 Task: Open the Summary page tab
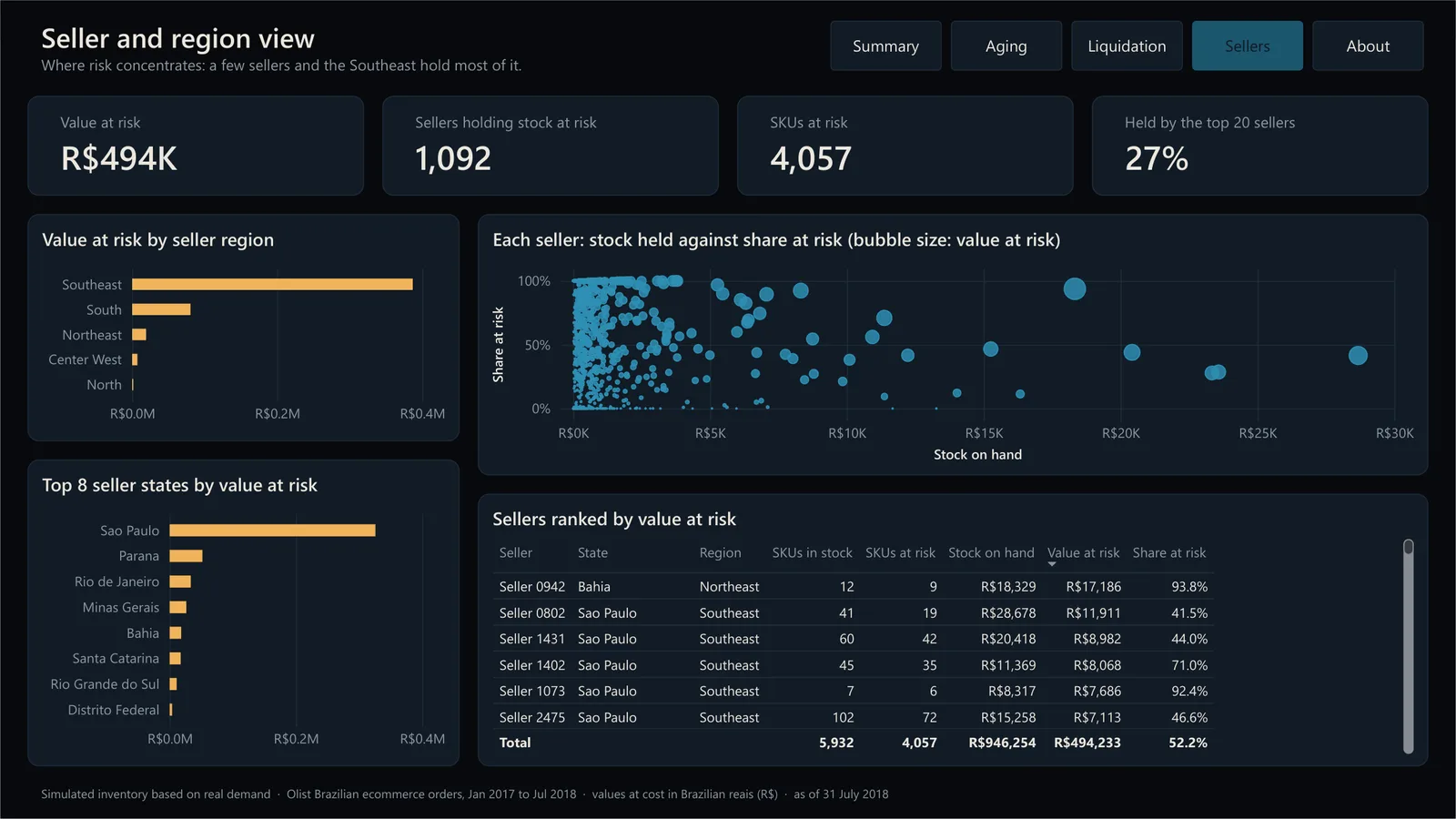(x=885, y=45)
